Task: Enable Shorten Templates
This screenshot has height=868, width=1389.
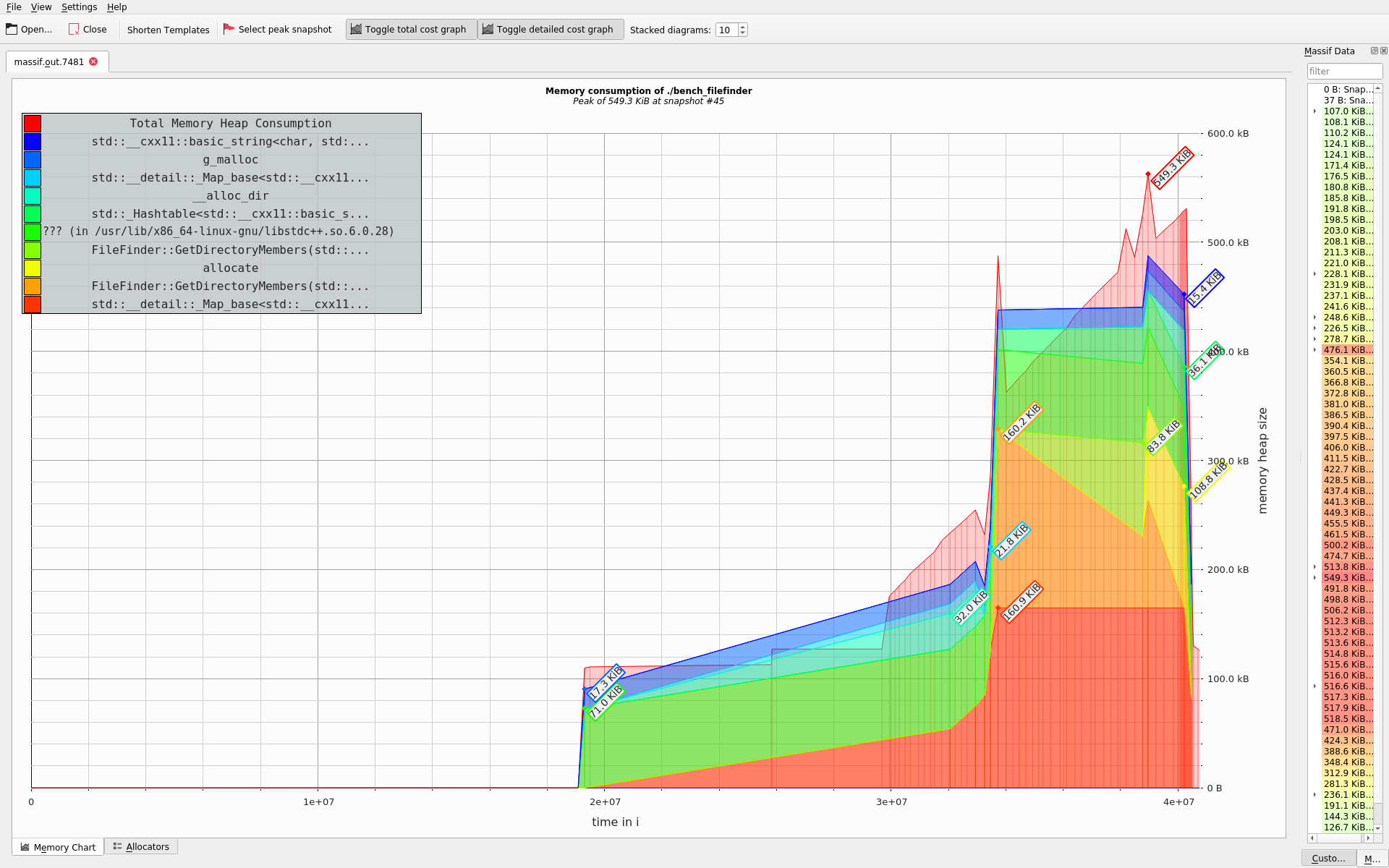Action: 167,30
